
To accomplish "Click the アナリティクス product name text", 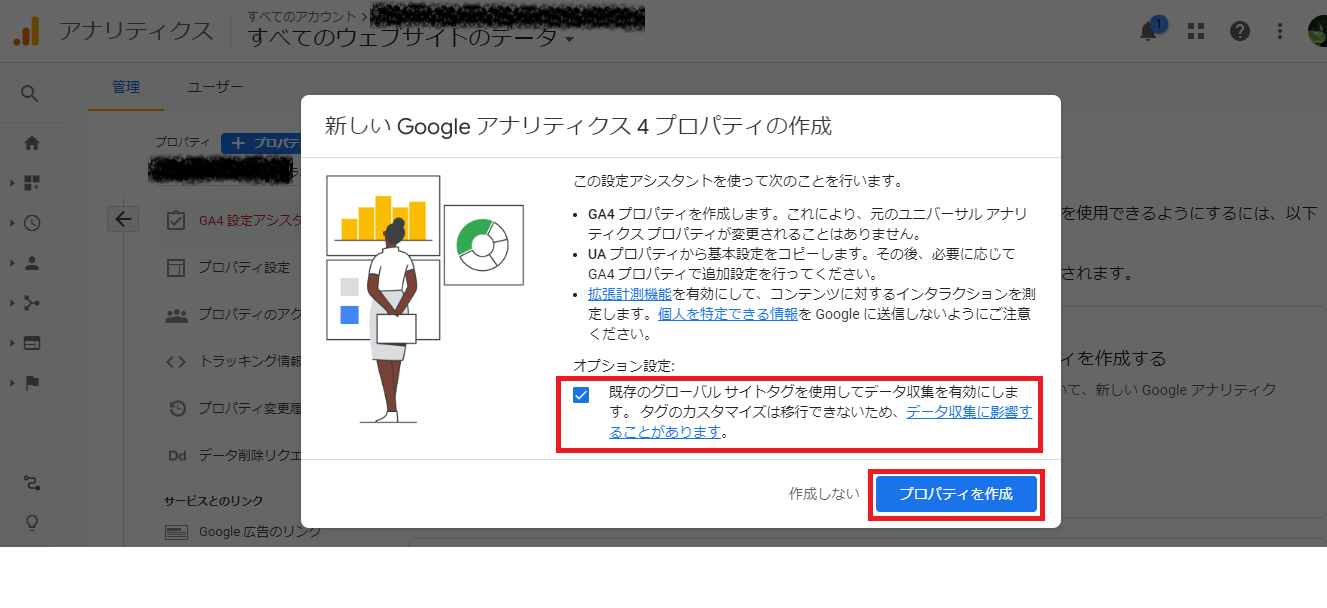I will click(136, 31).
